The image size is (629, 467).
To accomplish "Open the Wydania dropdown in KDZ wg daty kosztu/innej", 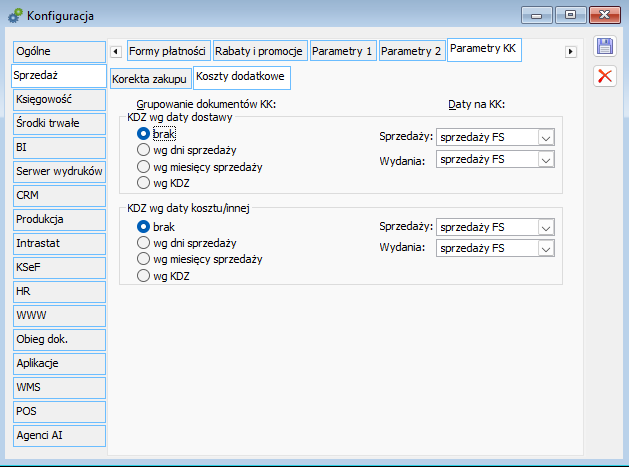I will 545,249.
